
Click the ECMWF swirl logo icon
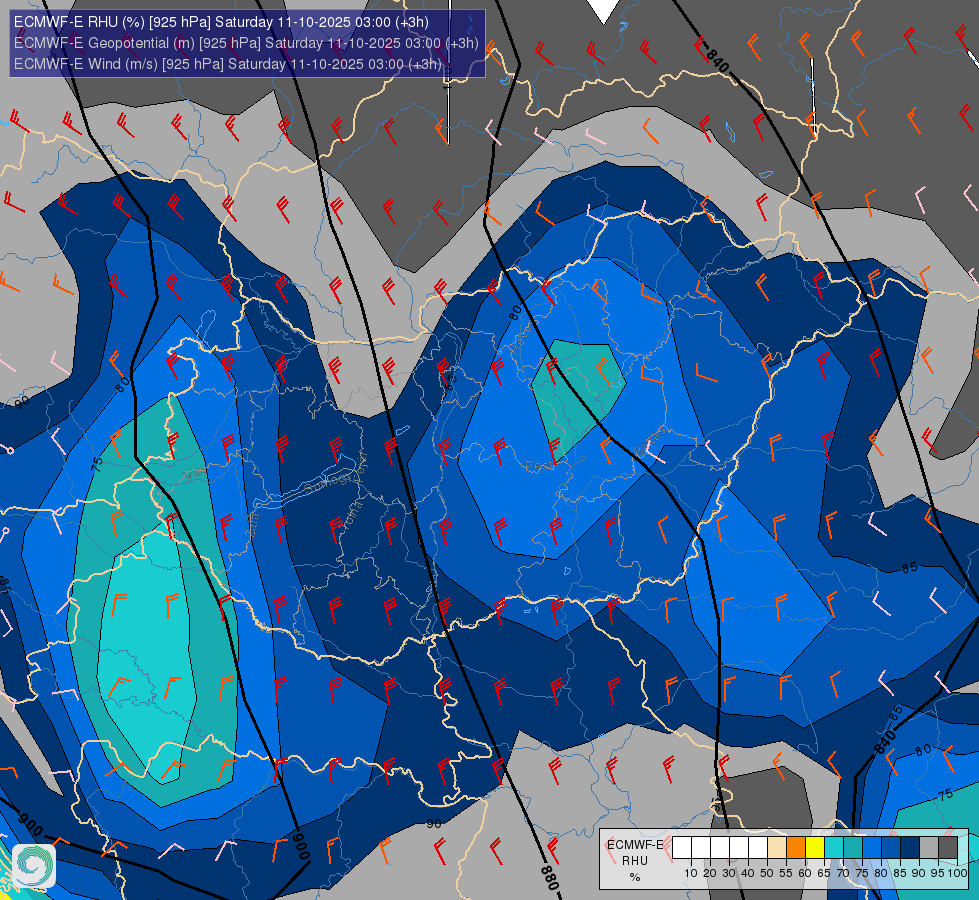pyautogui.click(x=34, y=866)
